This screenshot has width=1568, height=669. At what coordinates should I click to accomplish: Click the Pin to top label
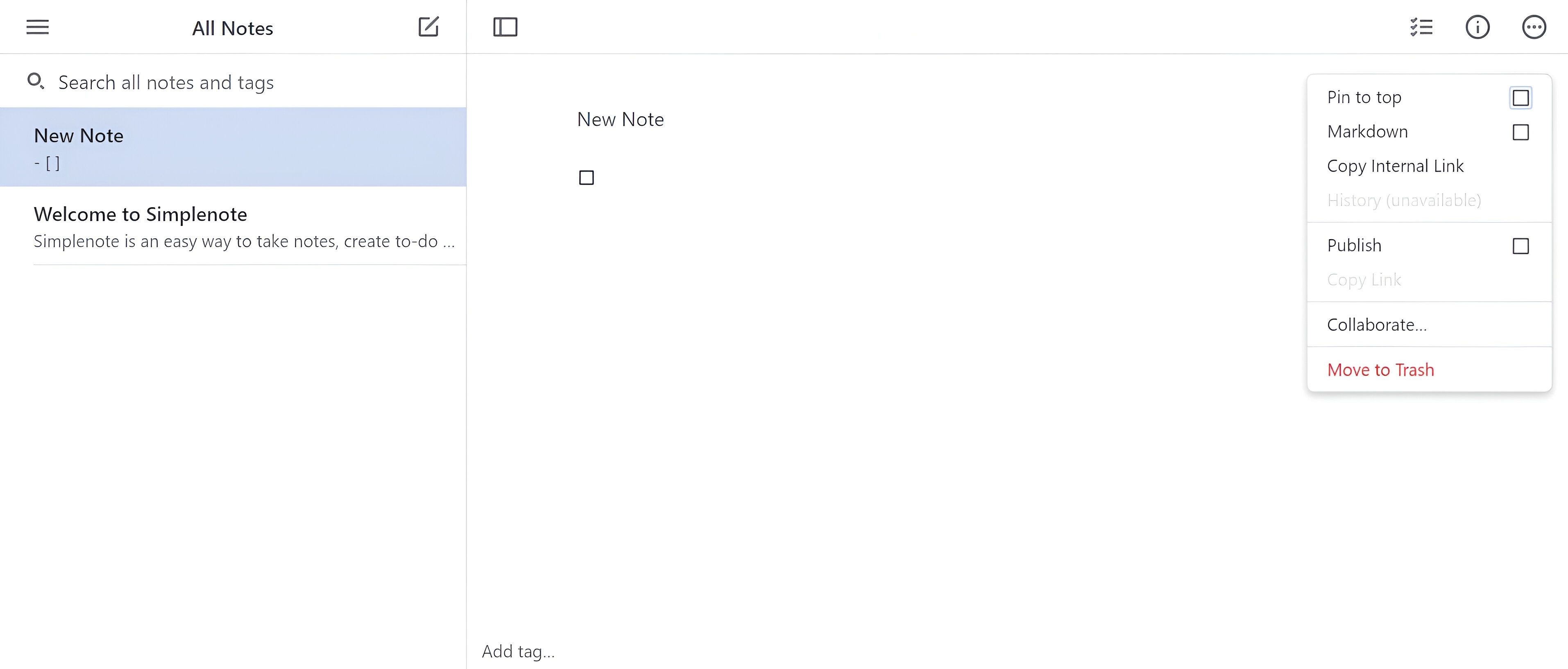[1364, 97]
